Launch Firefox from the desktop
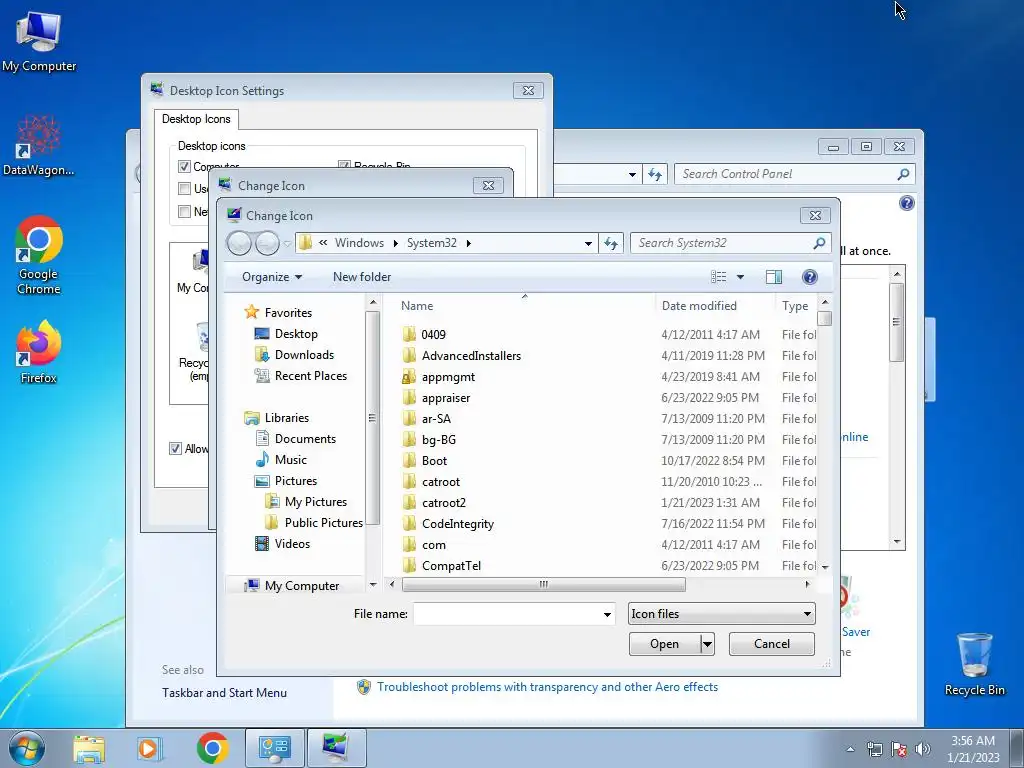1024x768 pixels. 39,351
